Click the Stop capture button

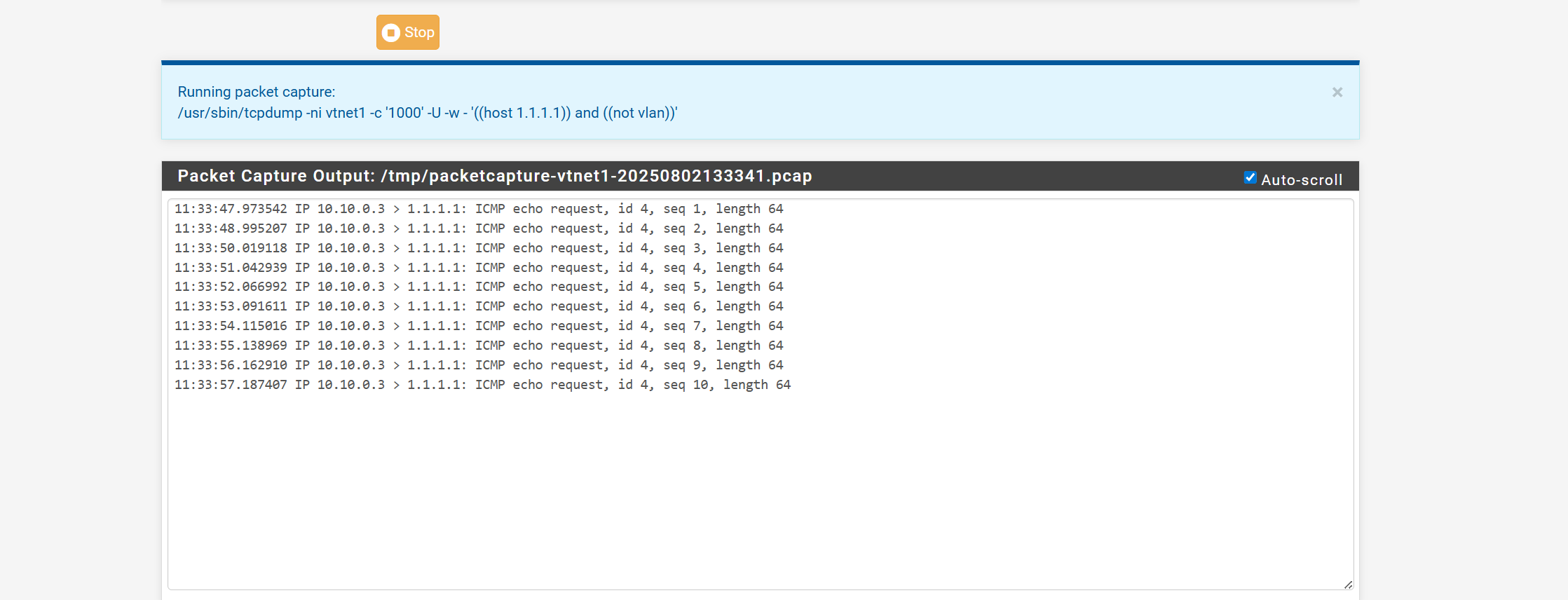(407, 32)
